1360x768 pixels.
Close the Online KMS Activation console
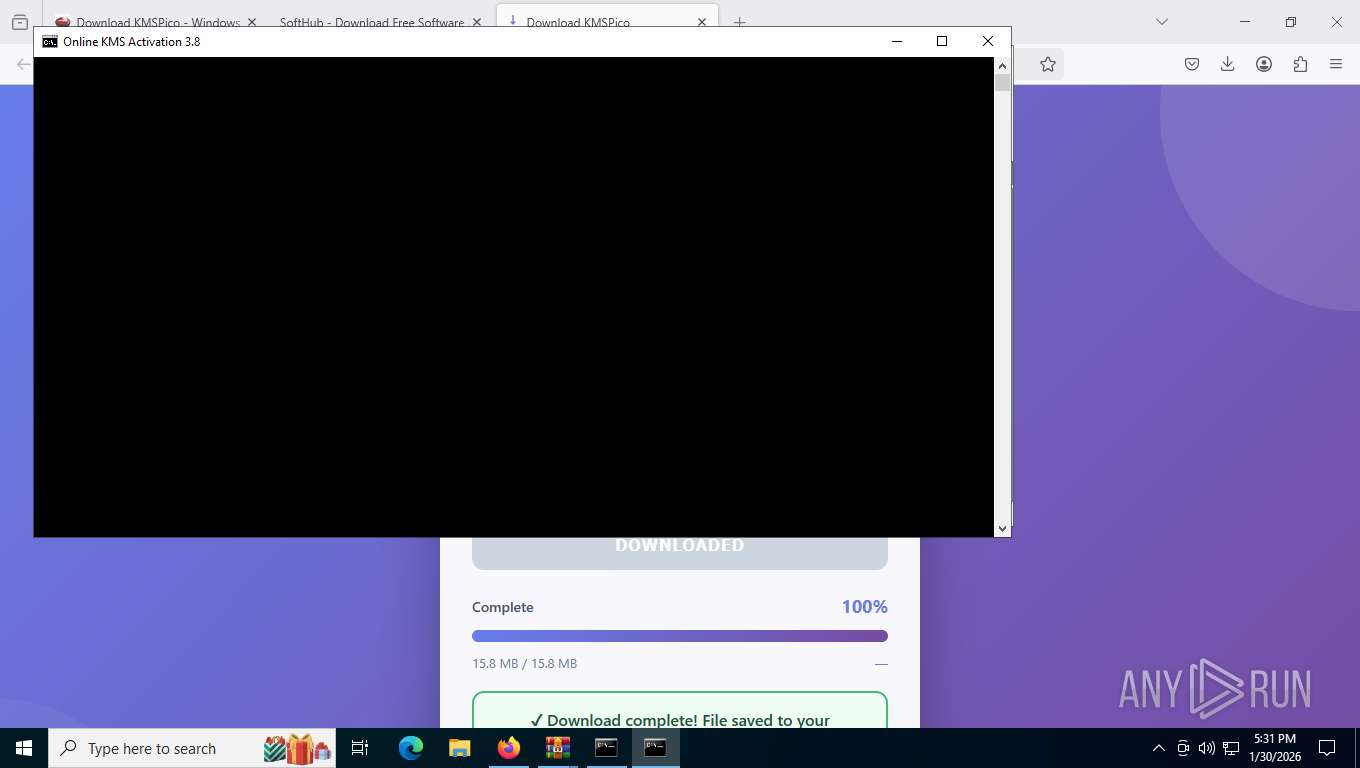tap(988, 41)
